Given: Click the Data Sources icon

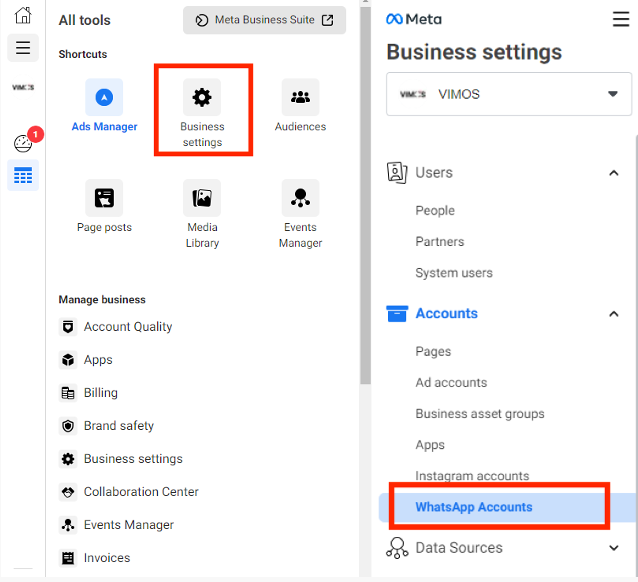Looking at the screenshot, I should [397, 548].
